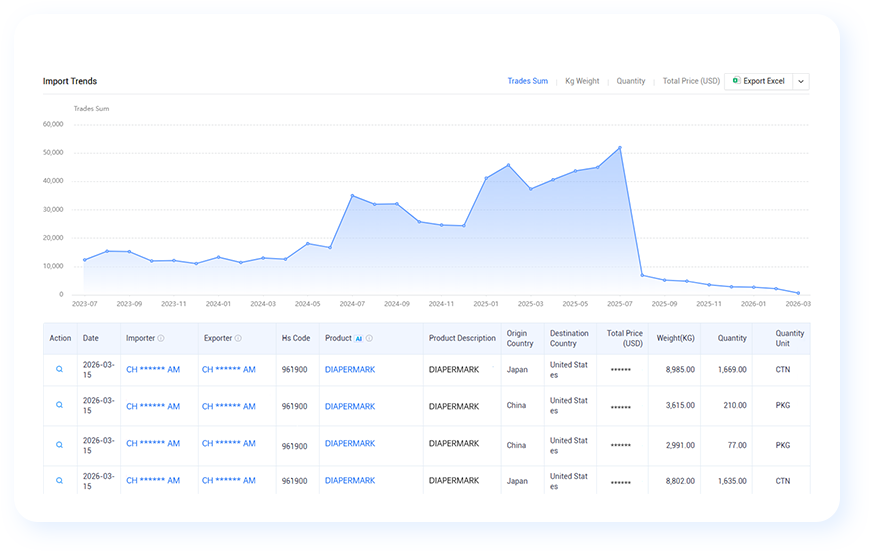Viewport: 872px width, 554px height.
Task: Open exporter link in 210.00 quantity row
Action: point(229,407)
